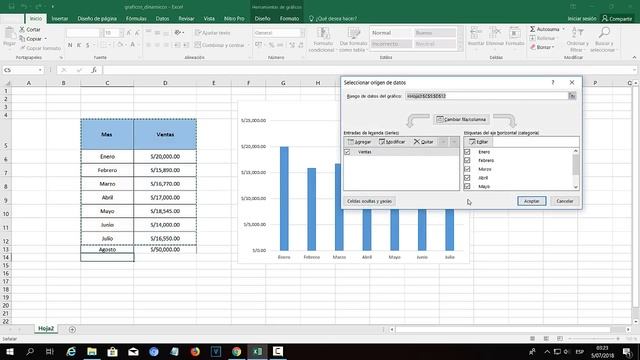
Task: Open the Datos ribbon tab
Action: (x=162, y=18)
